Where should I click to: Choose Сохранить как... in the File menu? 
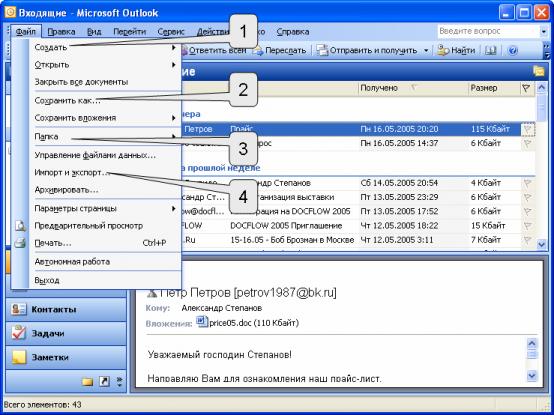[105, 101]
